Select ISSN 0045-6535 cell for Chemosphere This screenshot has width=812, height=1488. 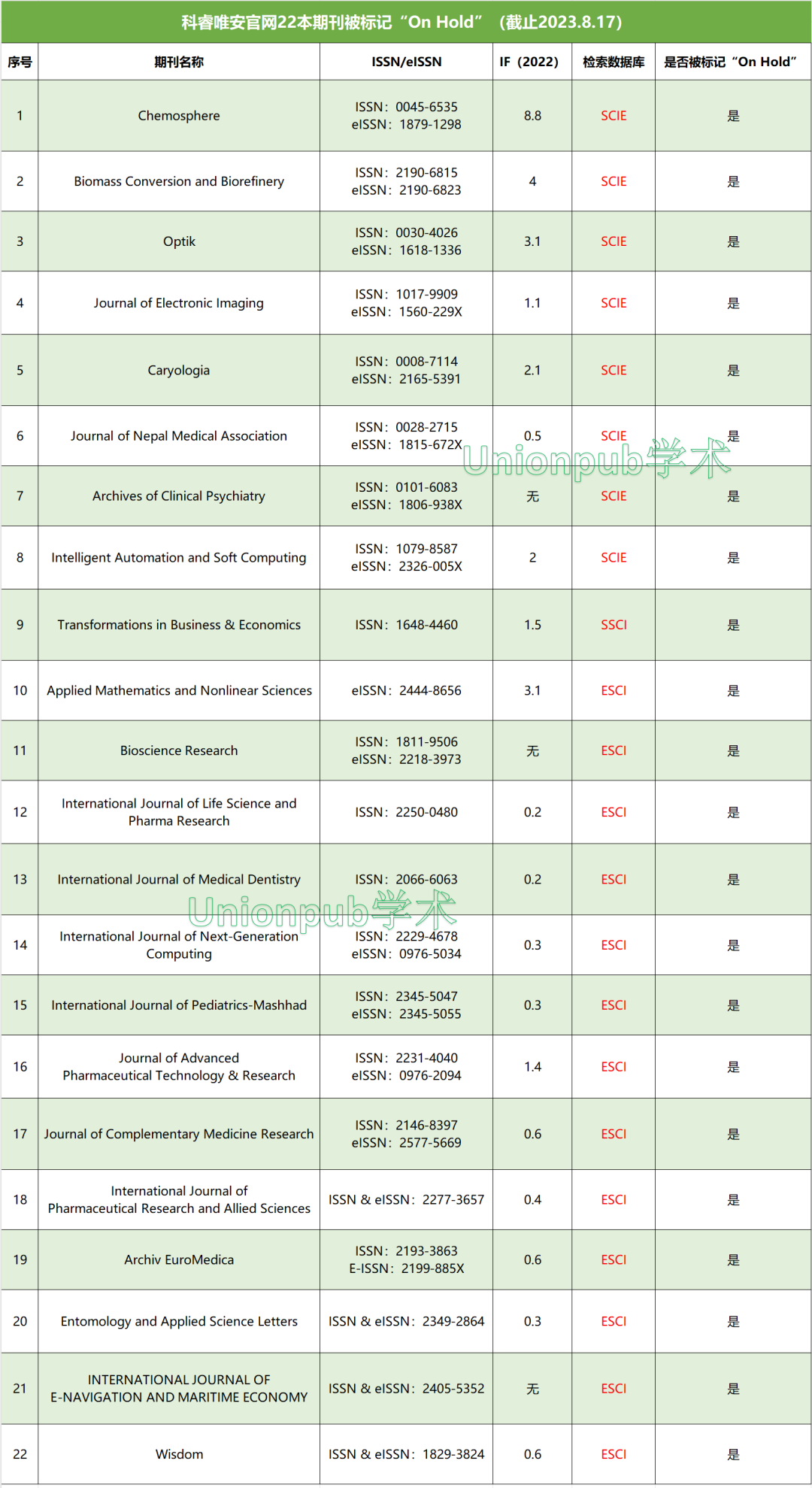point(407,116)
